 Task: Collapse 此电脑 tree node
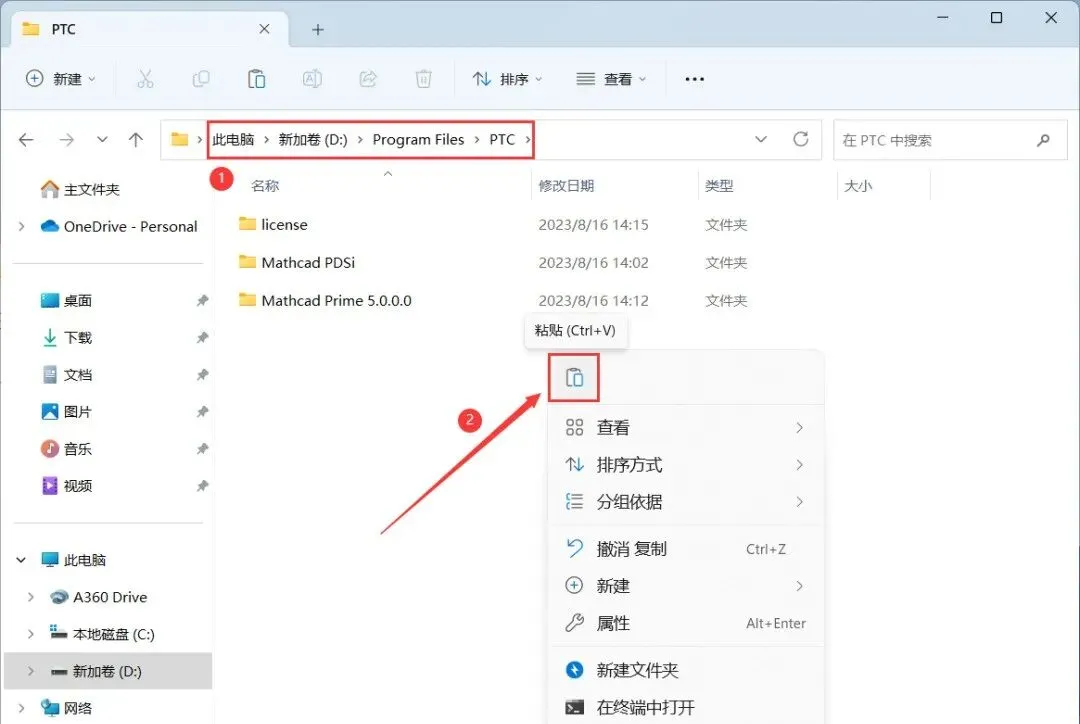pyautogui.click(x=21, y=560)
